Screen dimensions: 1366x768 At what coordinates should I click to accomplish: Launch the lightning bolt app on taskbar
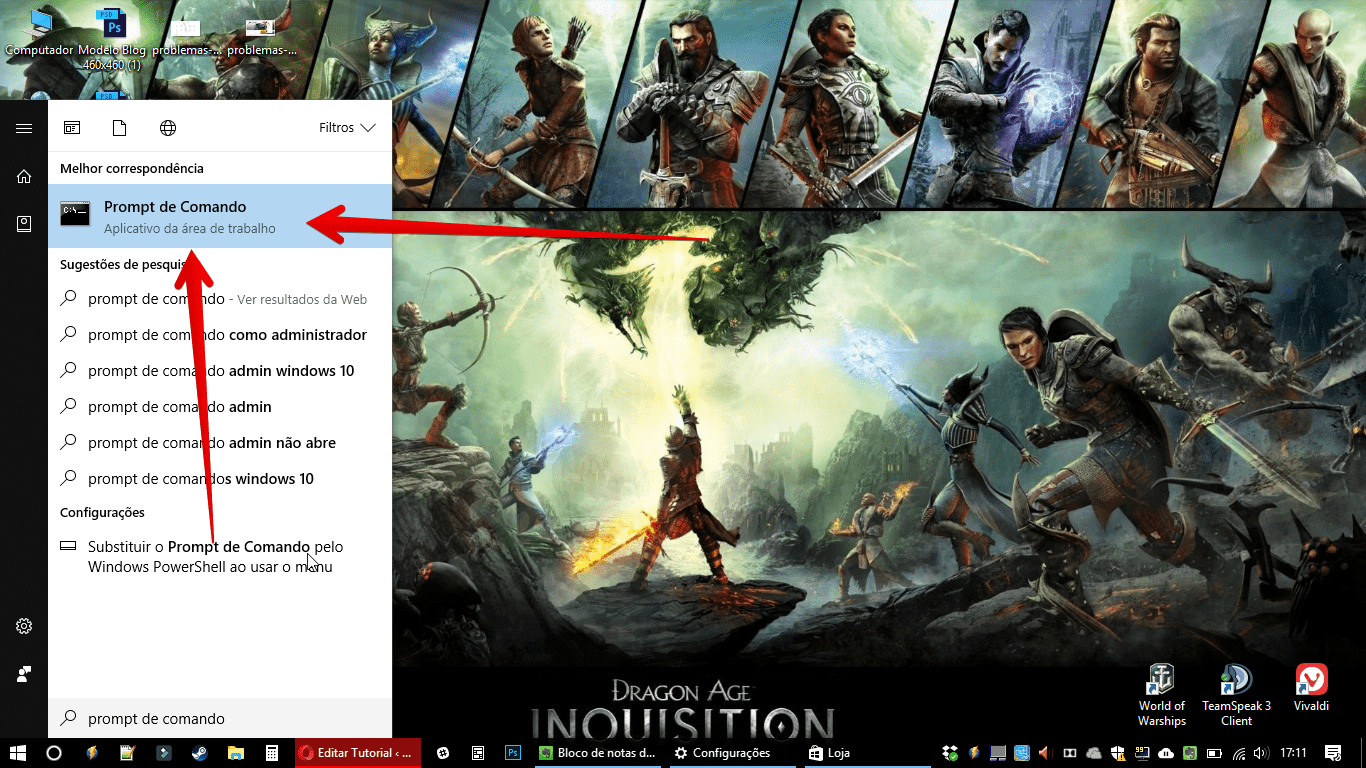click(91, 753)
